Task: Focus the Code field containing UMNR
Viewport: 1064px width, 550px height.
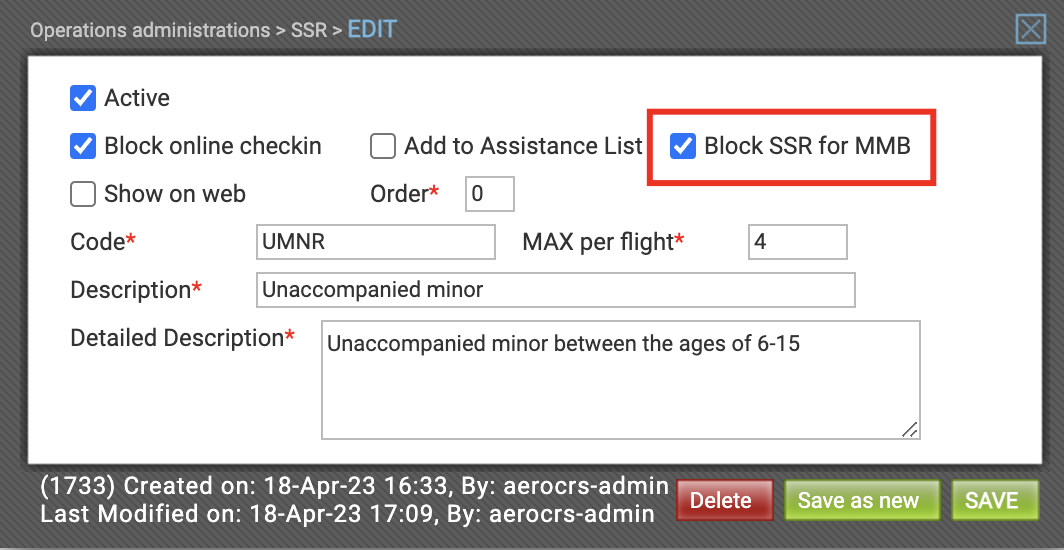Action: click(376, 242)
